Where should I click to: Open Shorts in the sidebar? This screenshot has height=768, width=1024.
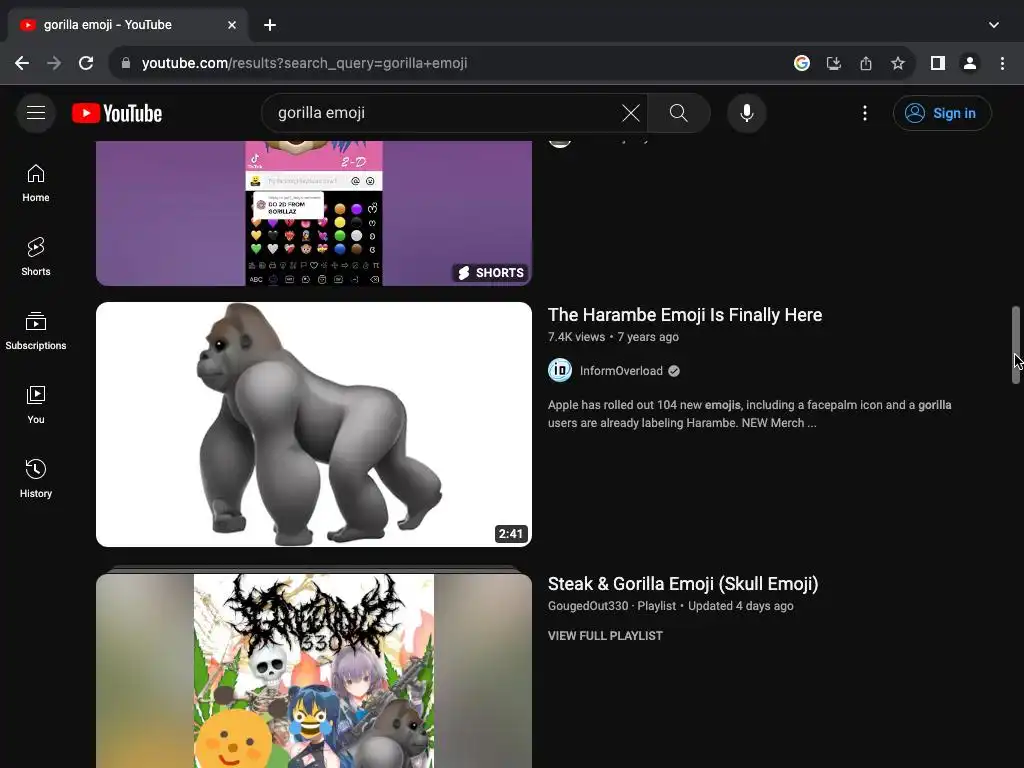(36, 257)
